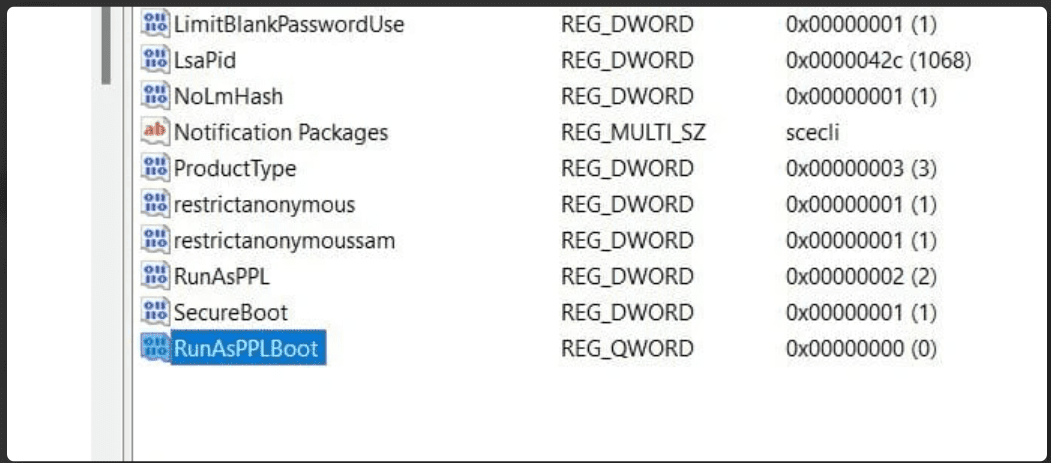Click the REG_QWORD type cell
Screen dimensions: 1051x463
(627, 348)
